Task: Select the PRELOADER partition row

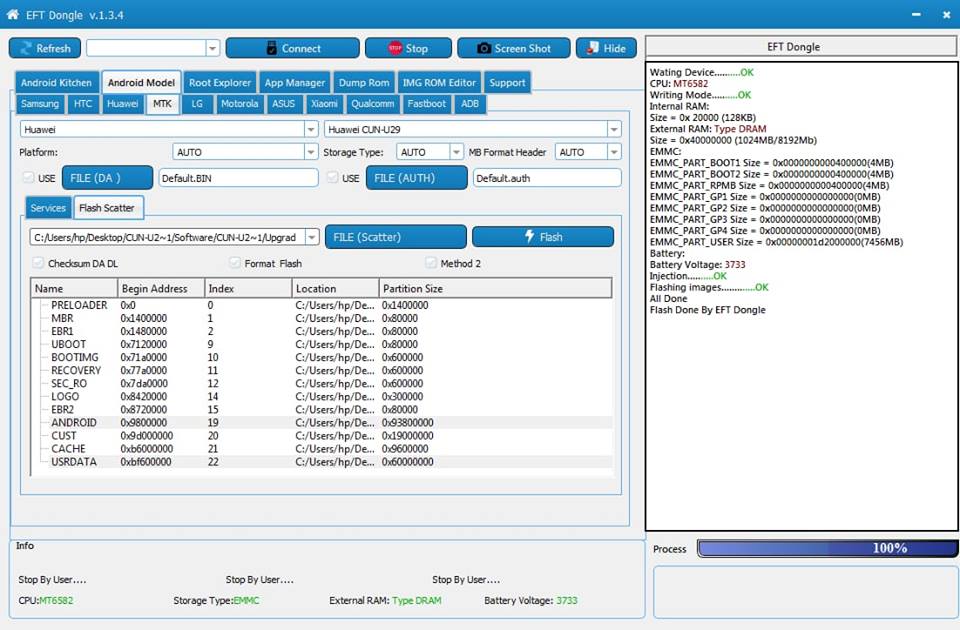Action: coord(322,305)
